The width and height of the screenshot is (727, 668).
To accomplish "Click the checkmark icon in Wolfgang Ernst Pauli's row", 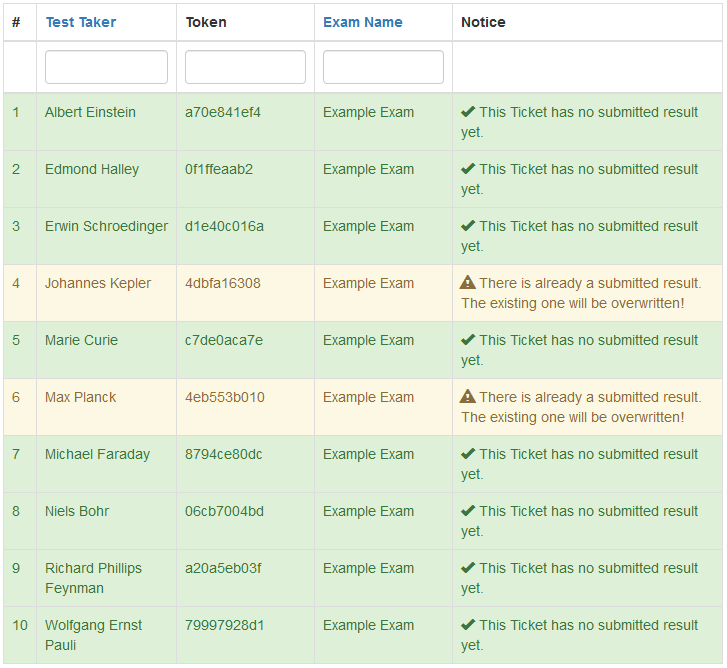I will 468,625.
